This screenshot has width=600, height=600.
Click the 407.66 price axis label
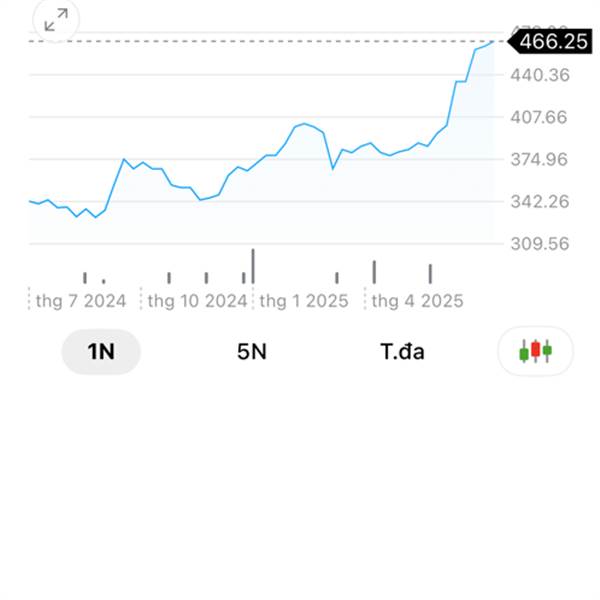(539, 117)
